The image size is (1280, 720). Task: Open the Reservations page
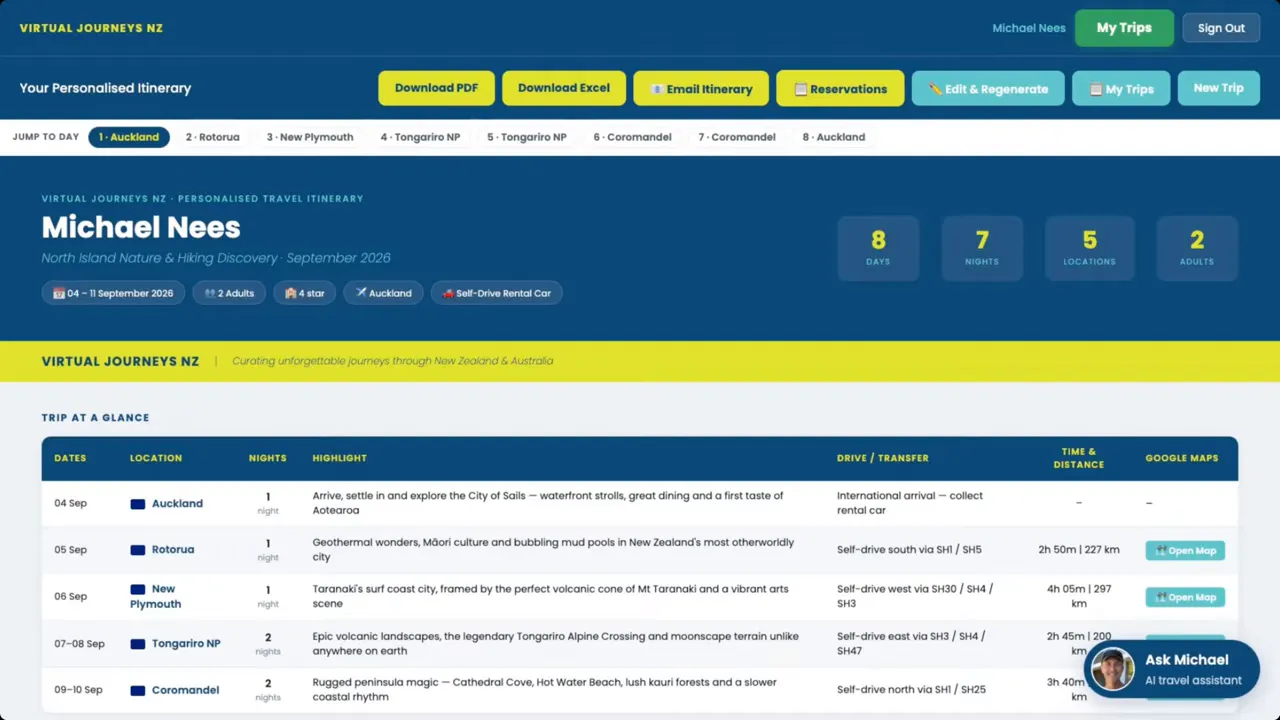coord(840,88)
